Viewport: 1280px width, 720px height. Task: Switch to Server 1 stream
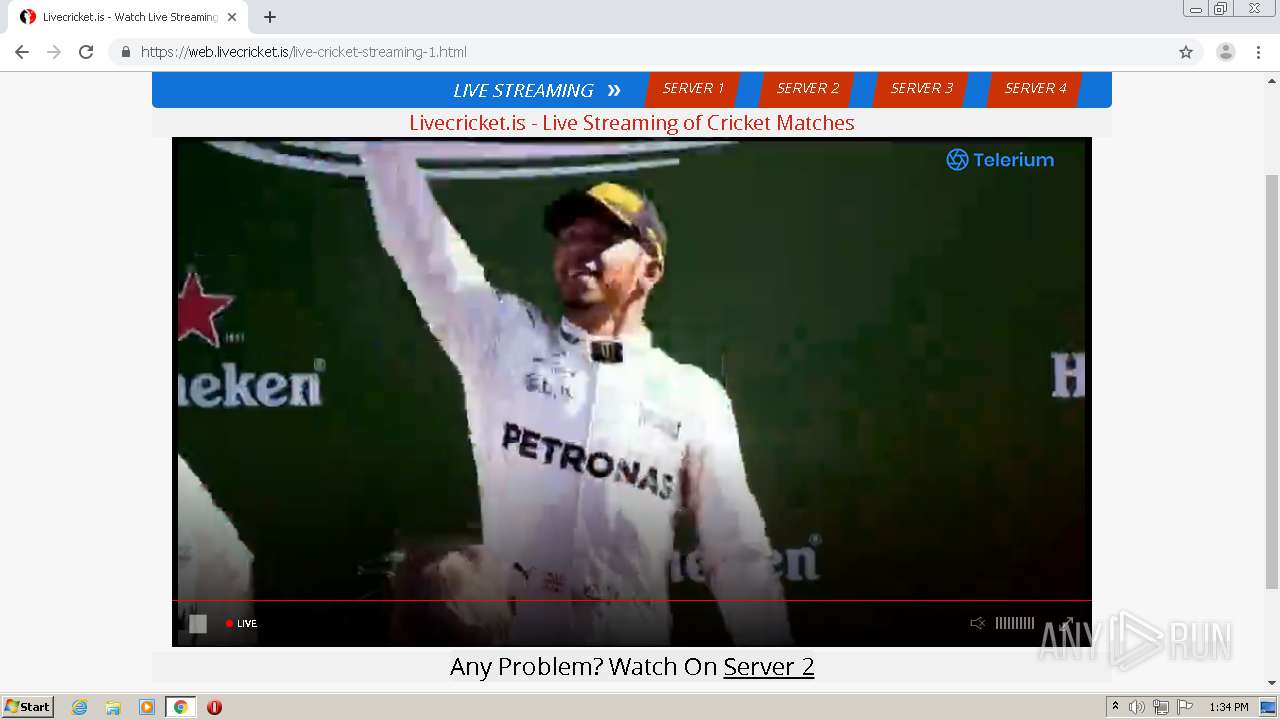pyautogui.click(x=693, y=89)
